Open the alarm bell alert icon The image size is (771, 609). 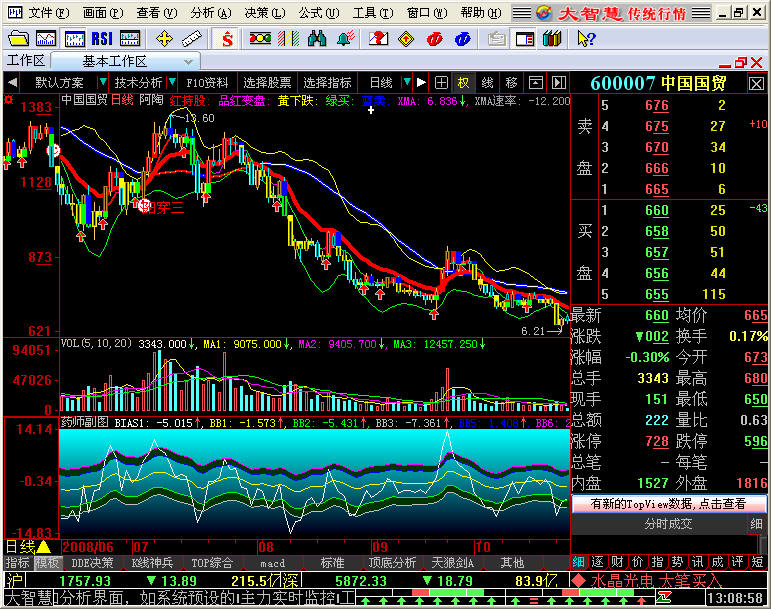click(346, 38)
